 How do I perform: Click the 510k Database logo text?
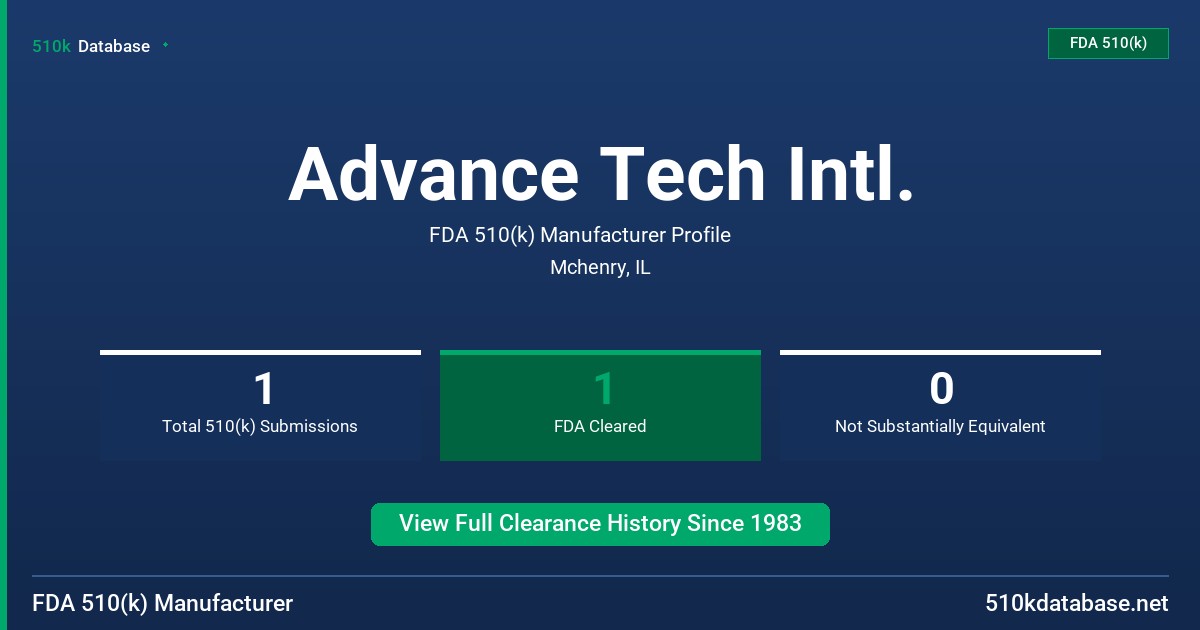pyautogui.click(x=91, y=46)
